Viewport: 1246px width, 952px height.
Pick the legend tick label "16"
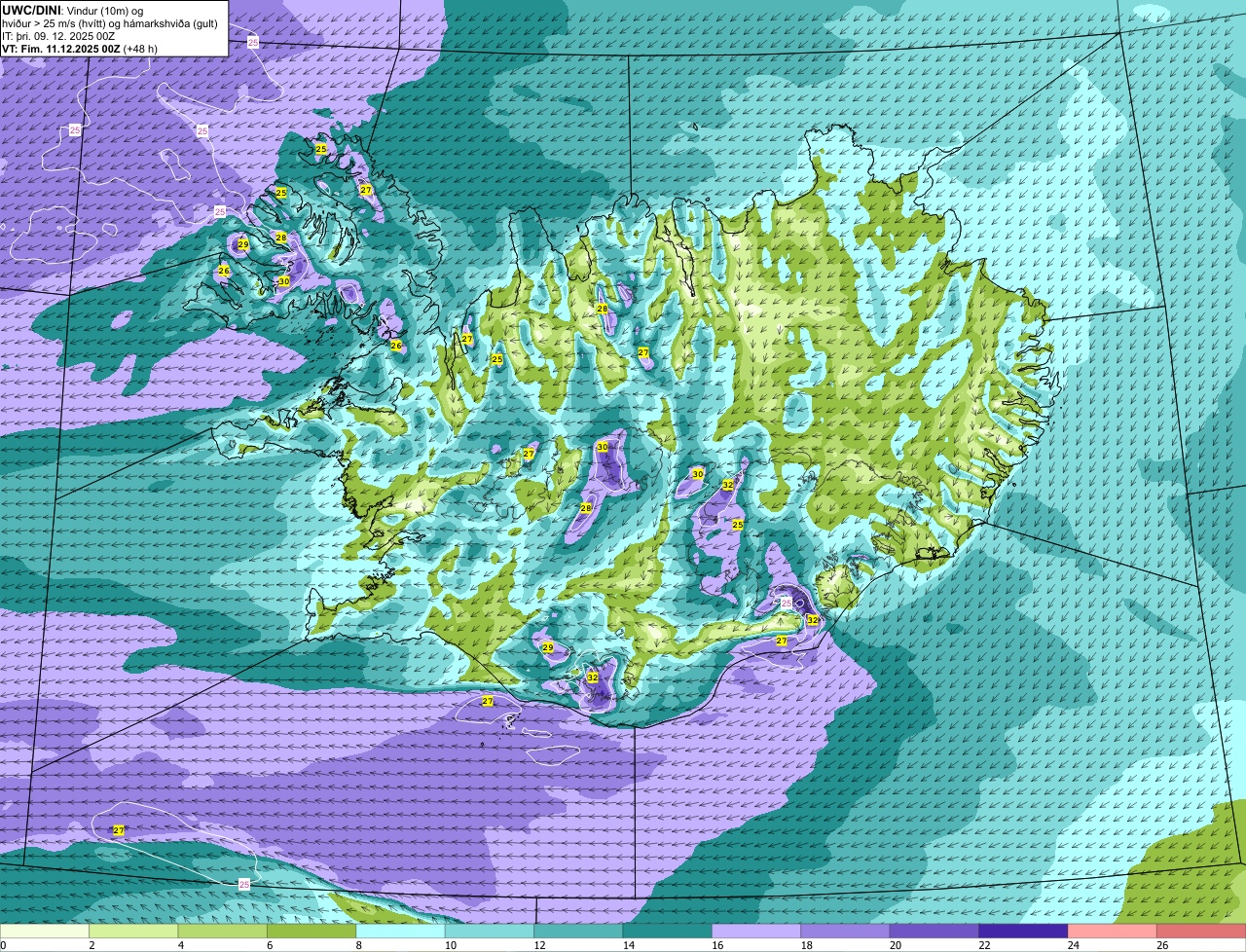point(717,945)
